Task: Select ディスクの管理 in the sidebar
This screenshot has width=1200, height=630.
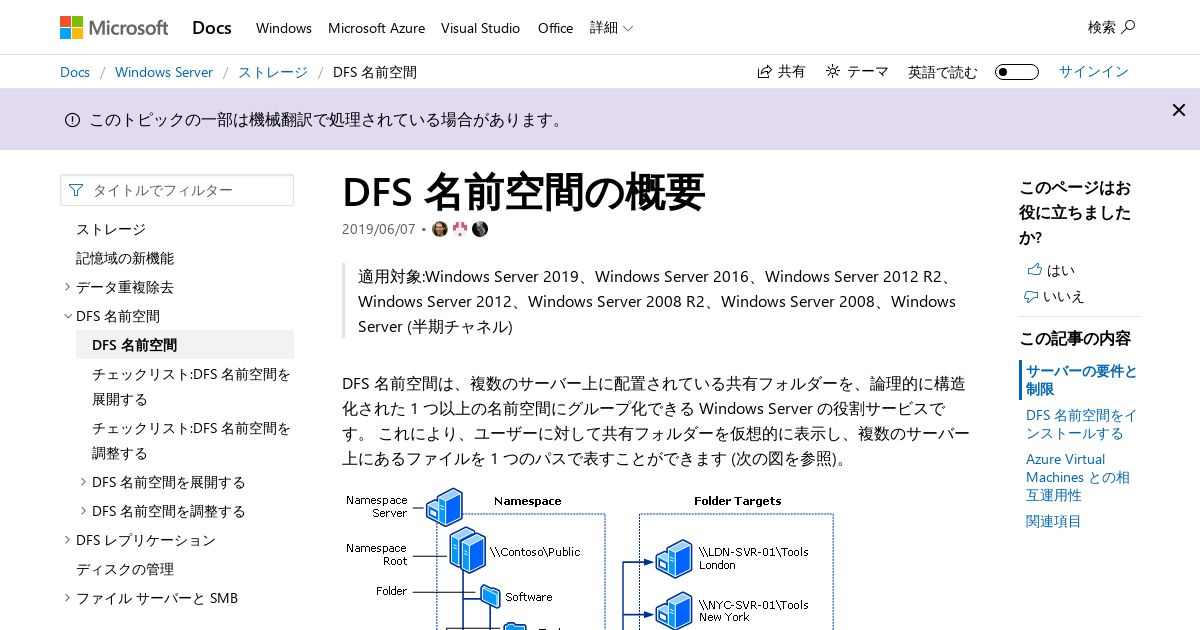Action: pos(125,569)
